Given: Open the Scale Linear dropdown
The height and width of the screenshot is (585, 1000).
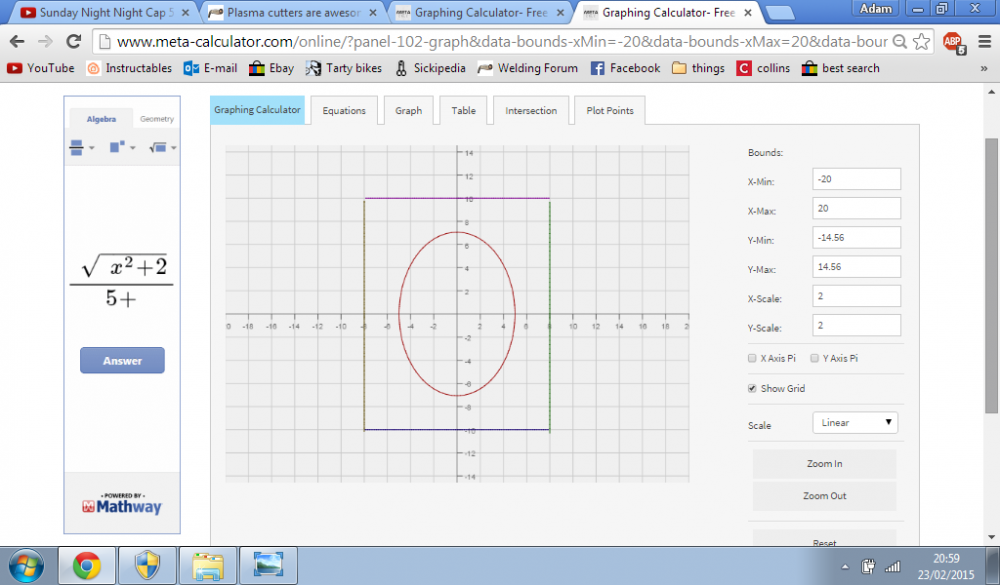Looking at the screenshot, I should 855,423.
